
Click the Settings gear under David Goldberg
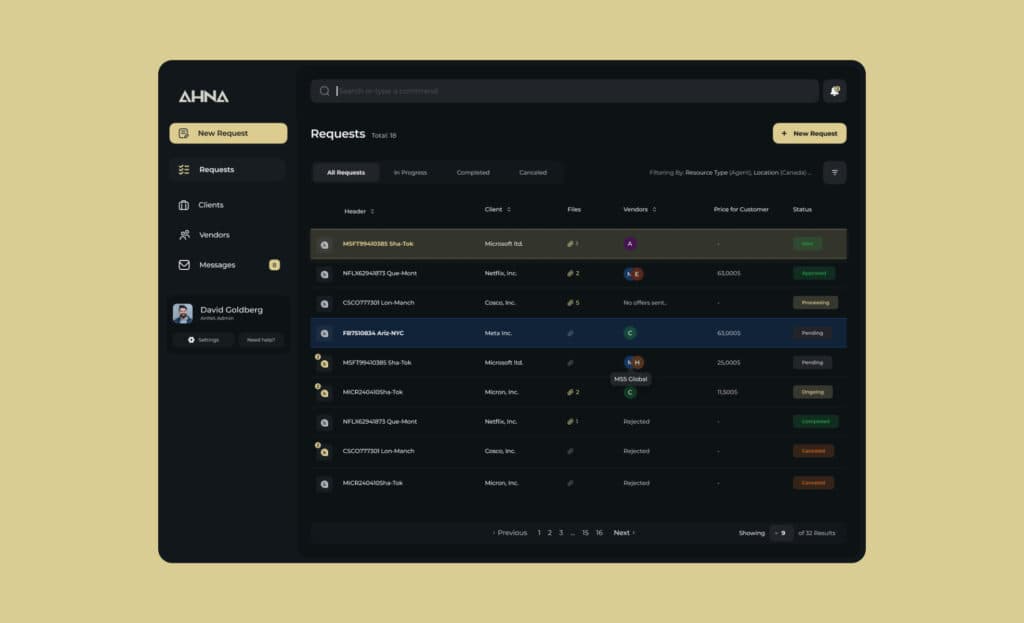click(x=191, y=340)
